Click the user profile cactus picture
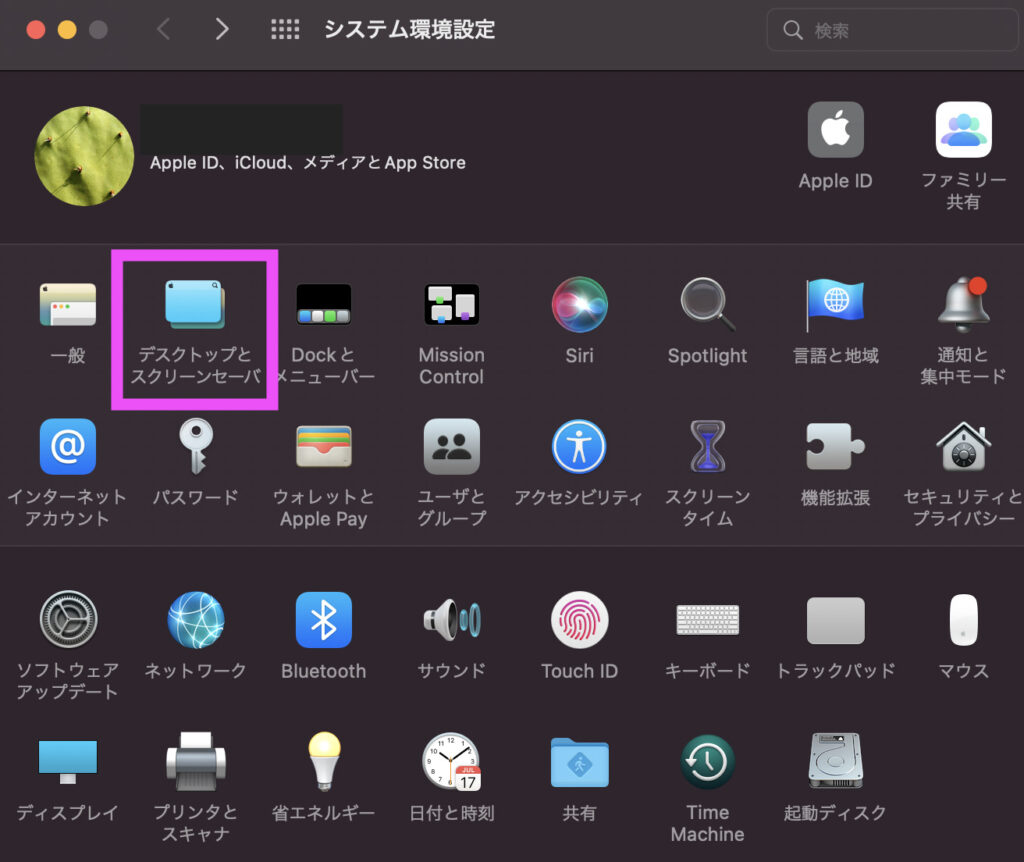The width and height of the screenshot is (1024, 862). [x=84, y=156]
